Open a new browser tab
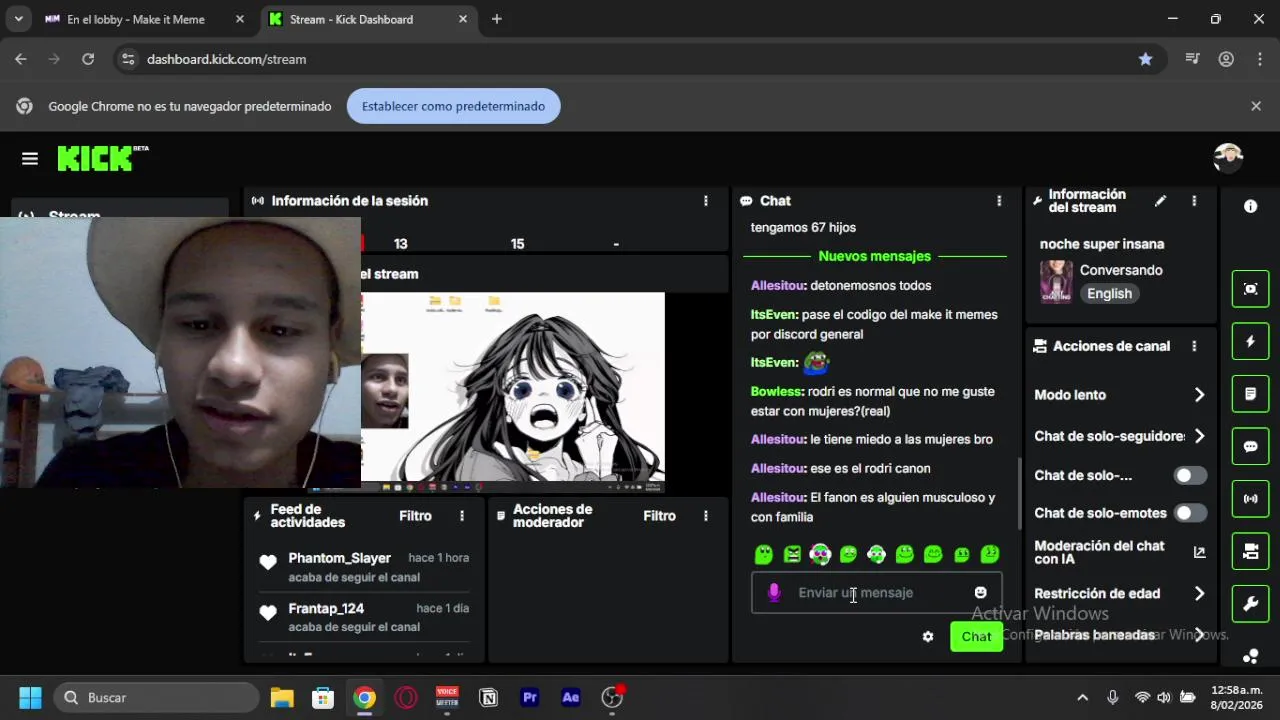The image size is (1280, 720). (x=497, y=19)
